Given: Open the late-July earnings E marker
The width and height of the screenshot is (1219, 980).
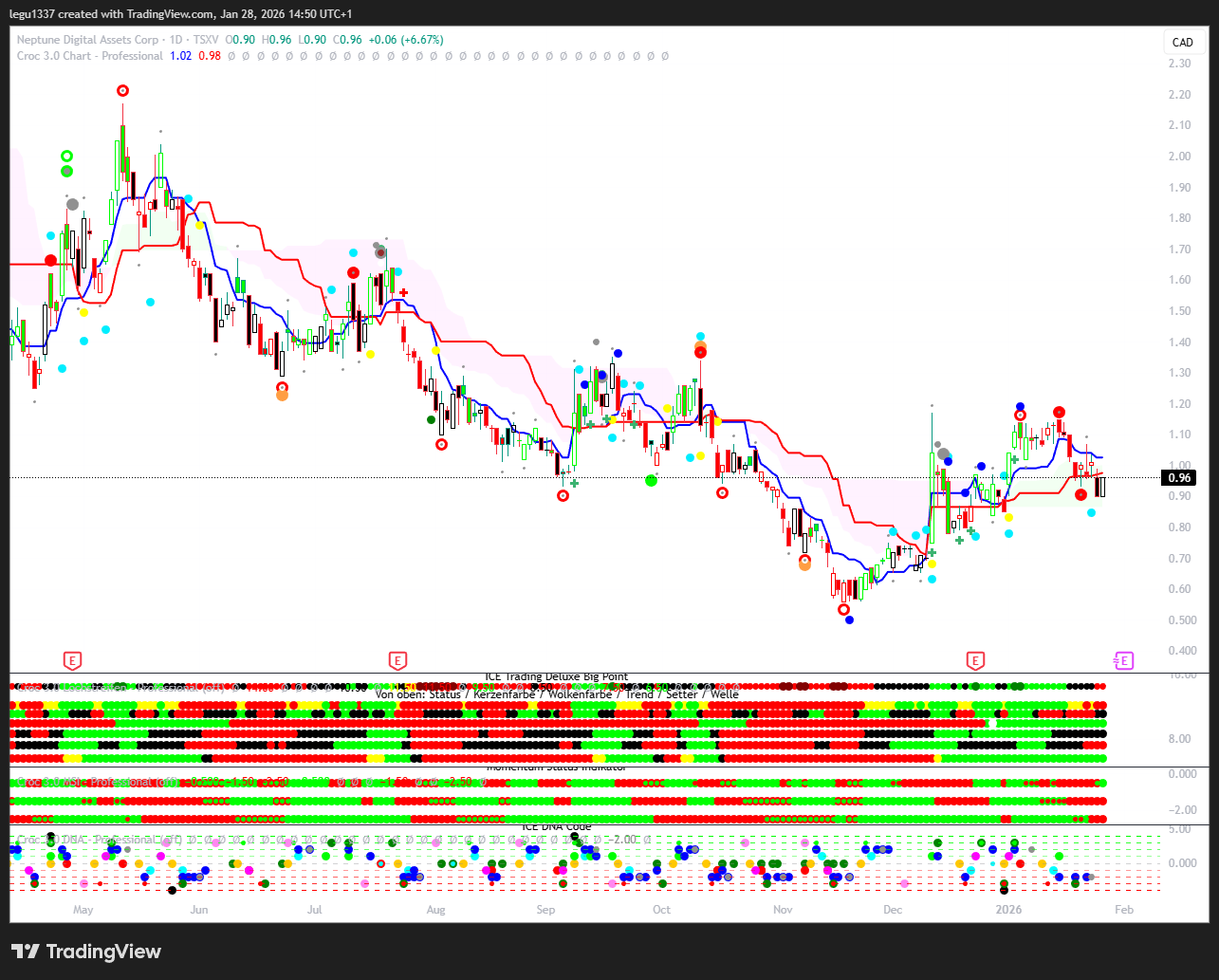Looking at the screenshot, I should [x=397, y=659].
